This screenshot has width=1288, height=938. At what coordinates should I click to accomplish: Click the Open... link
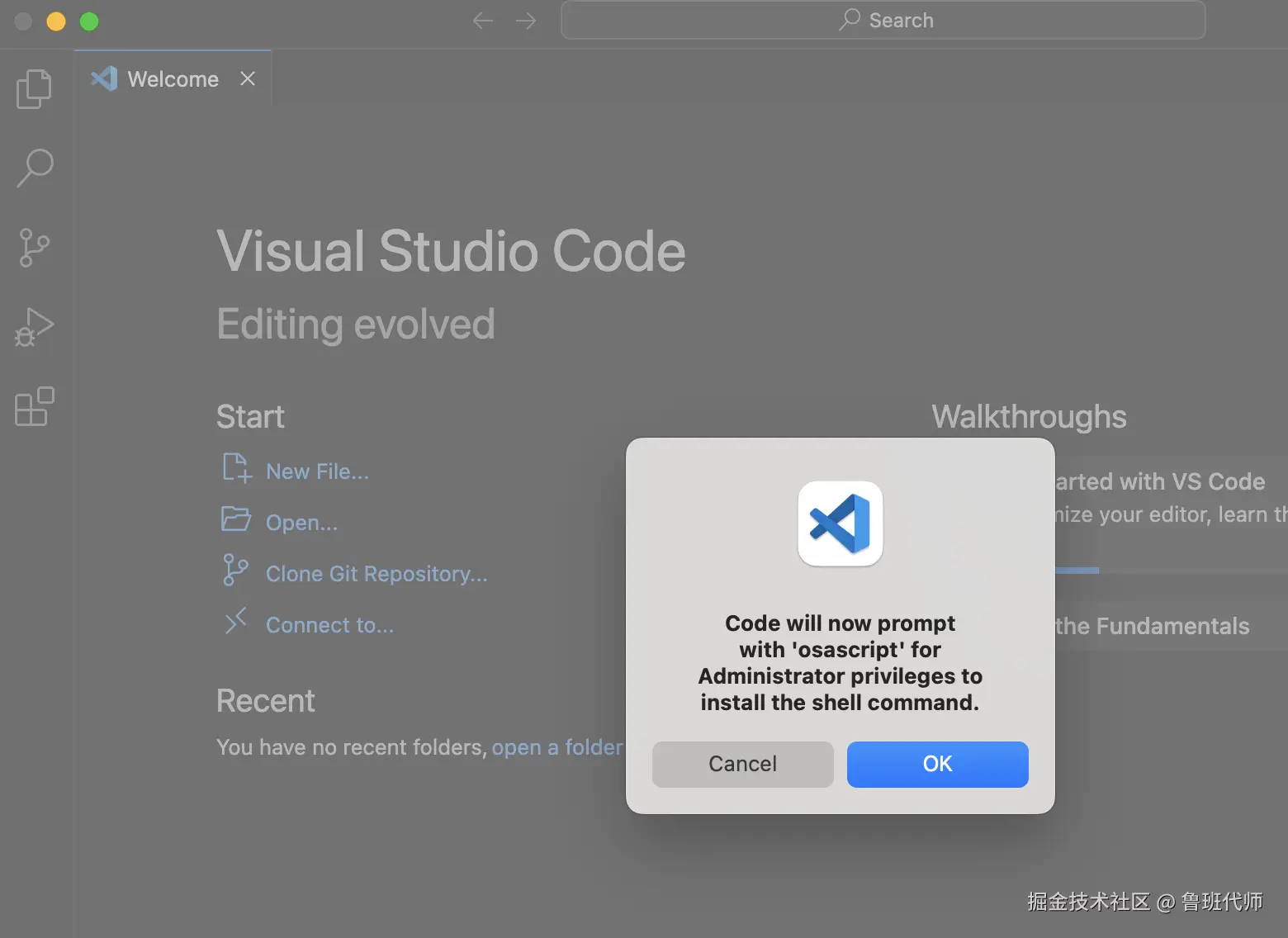[x=301, y=523]
